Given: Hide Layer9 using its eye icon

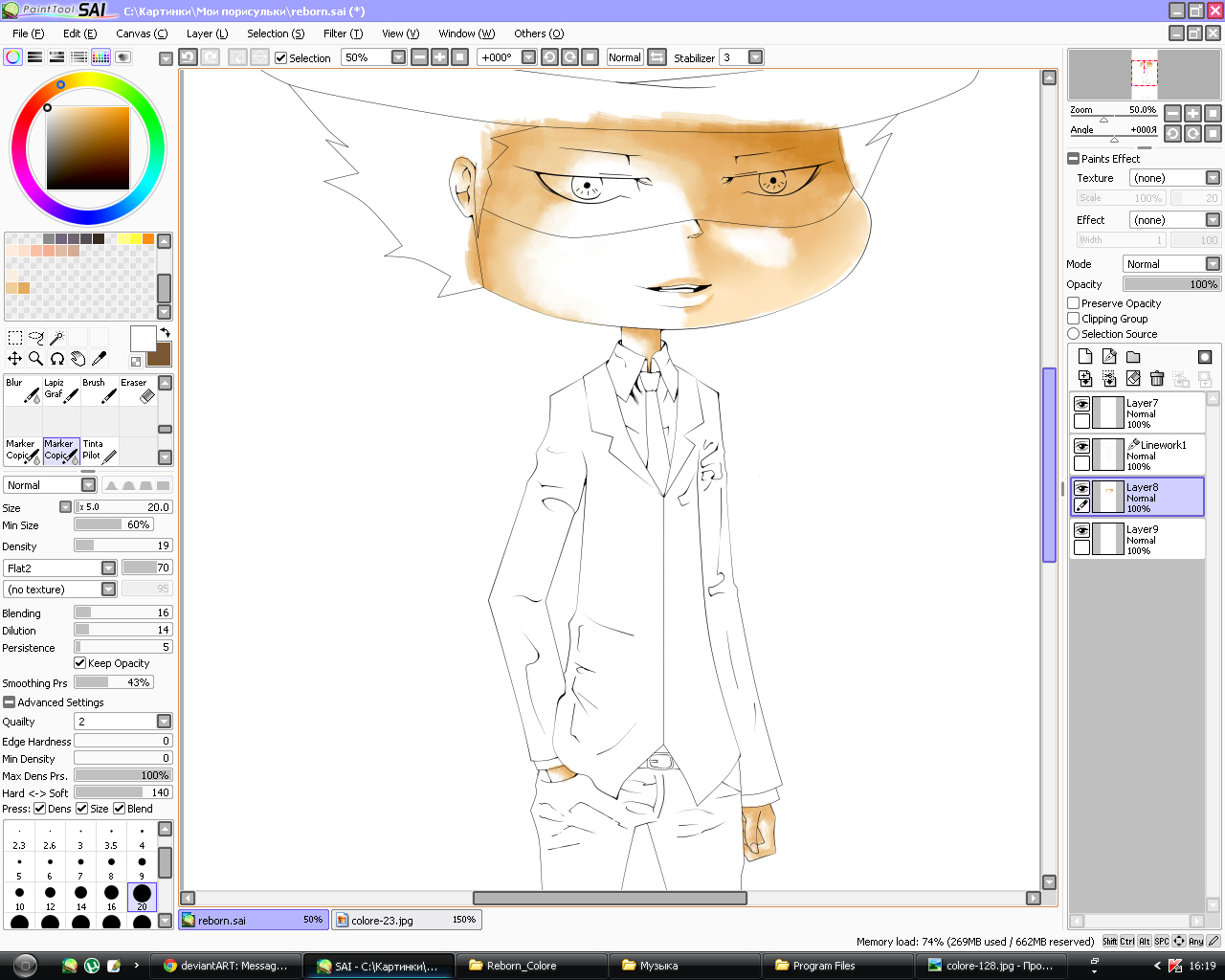Looking at the screenshot, I should pyautogui.click(x=1081, y=531).
